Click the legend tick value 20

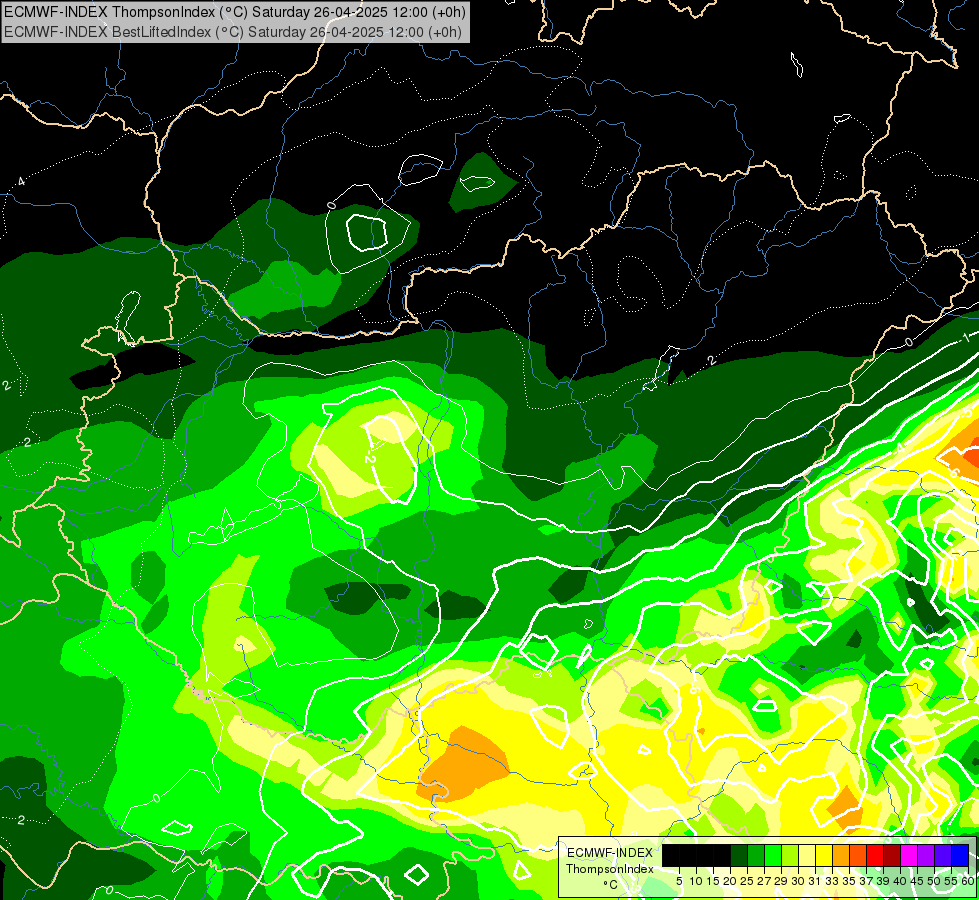[730, 881]
